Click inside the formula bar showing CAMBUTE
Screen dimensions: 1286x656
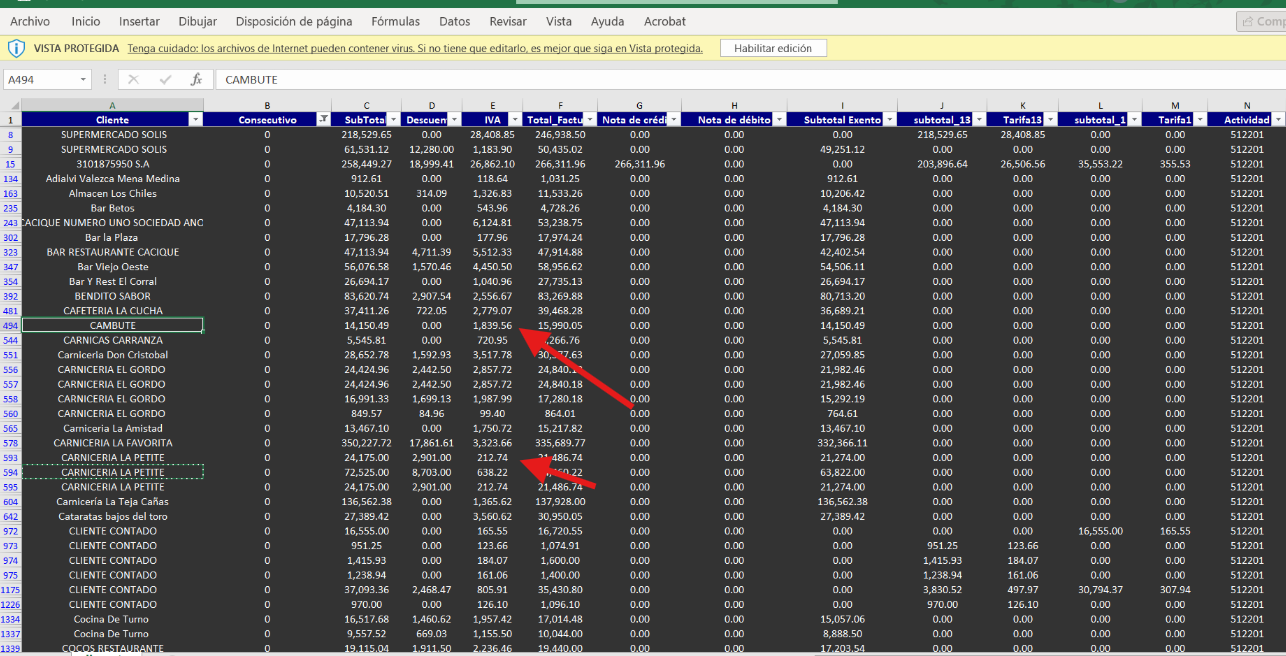click(700, 80)
